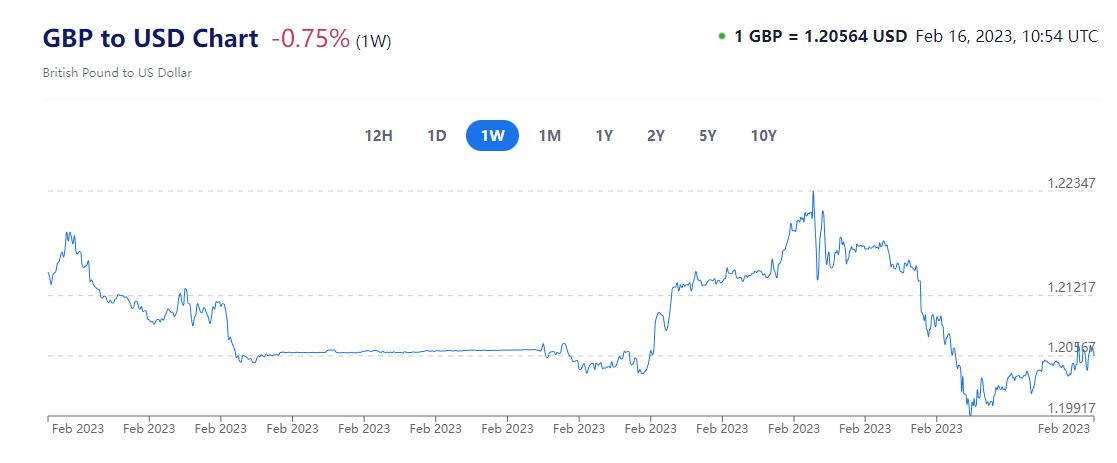Click the 1.22347 axis label
The height and width of the screenshot is (463, 1117).
[x=1072, y=183]
